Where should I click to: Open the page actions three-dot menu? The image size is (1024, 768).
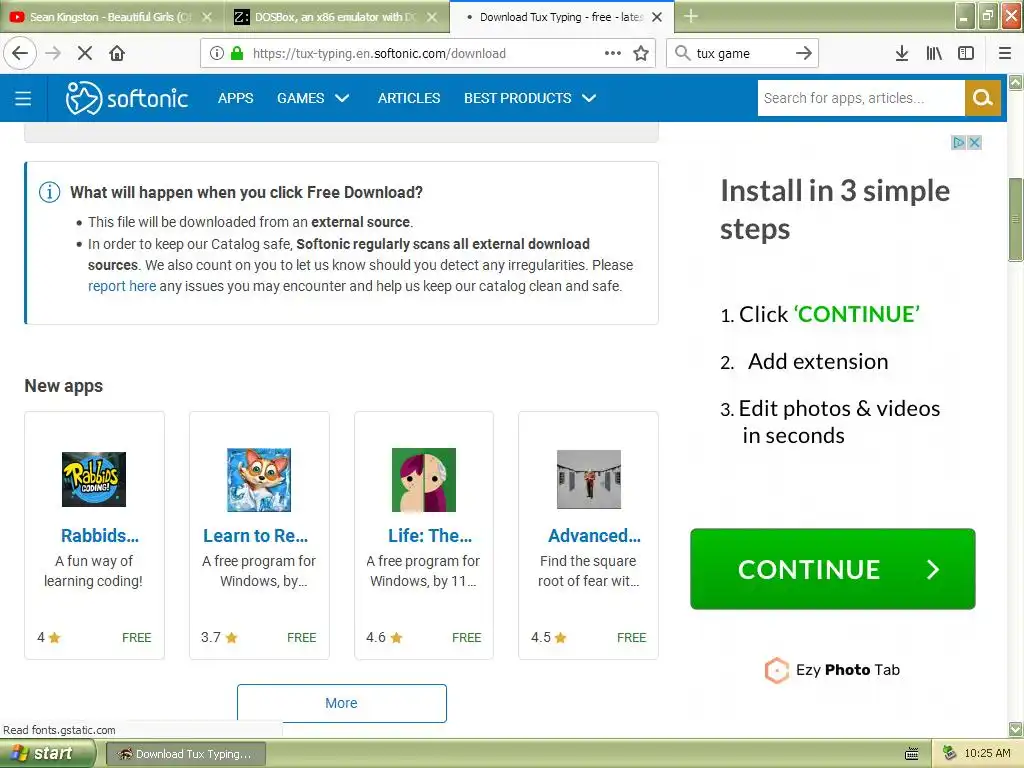click(x=613, y=53)
